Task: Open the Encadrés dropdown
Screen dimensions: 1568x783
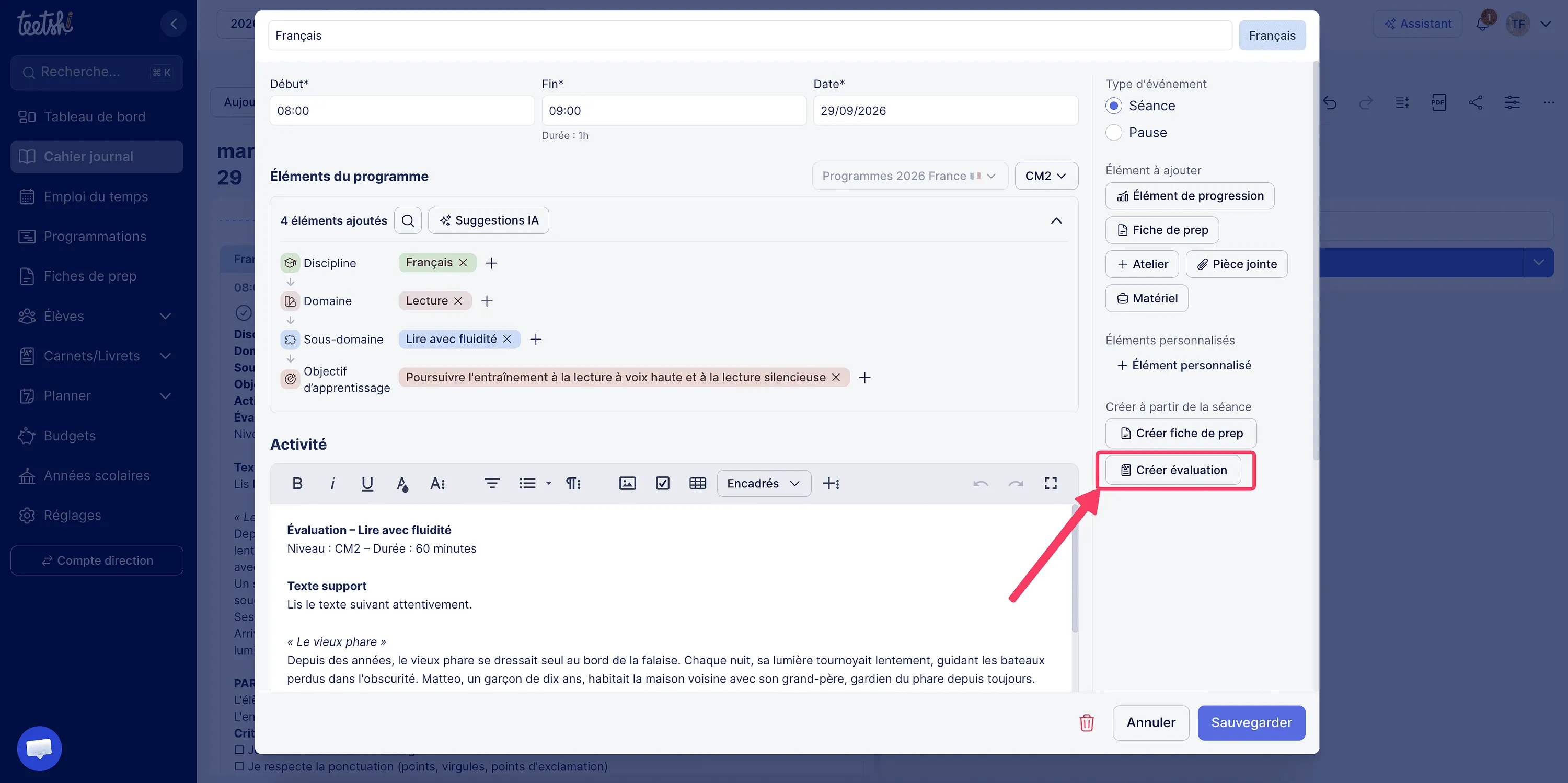Action: click(763, 483)
